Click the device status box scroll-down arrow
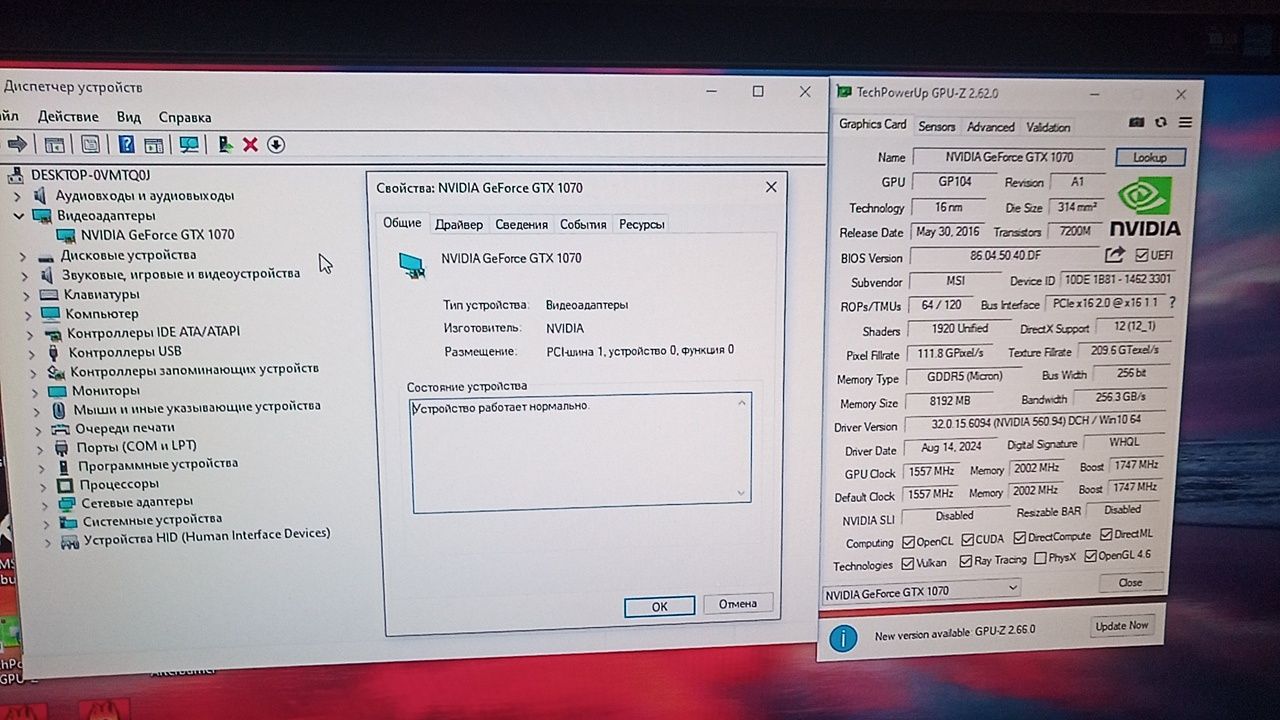Viewport: 1280px width, 720px height. (742, 491)
